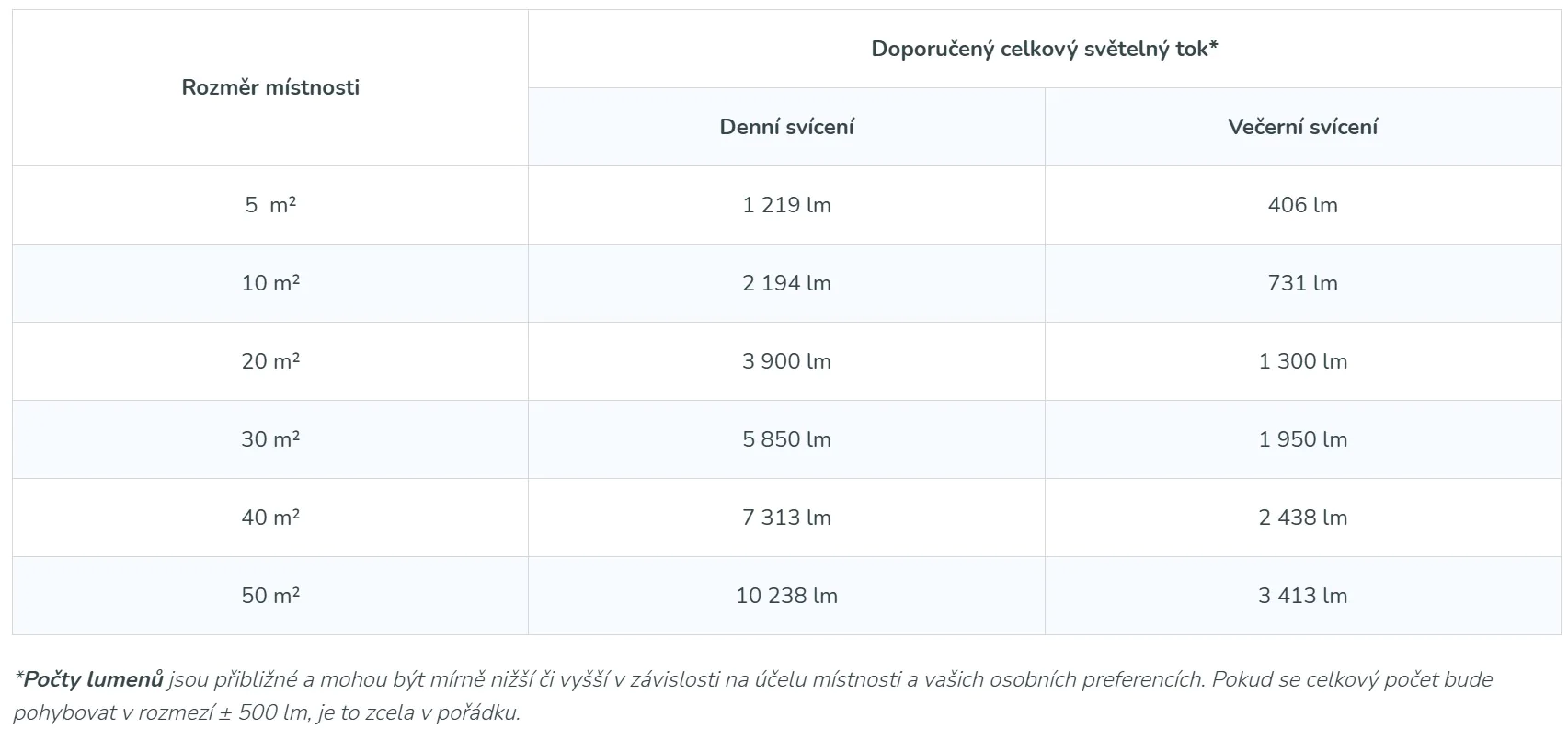Screen dimensions: 1568x740
Task: Select the 50 m² room size cell
Action: 270,596
